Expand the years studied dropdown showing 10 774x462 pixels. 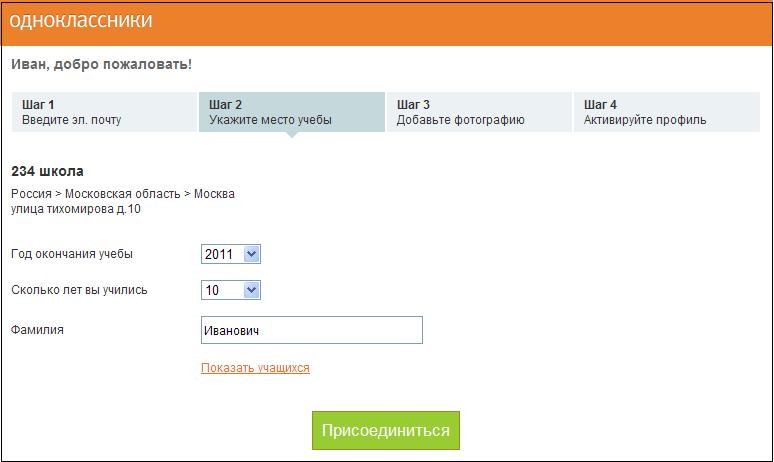coord(231,290)
